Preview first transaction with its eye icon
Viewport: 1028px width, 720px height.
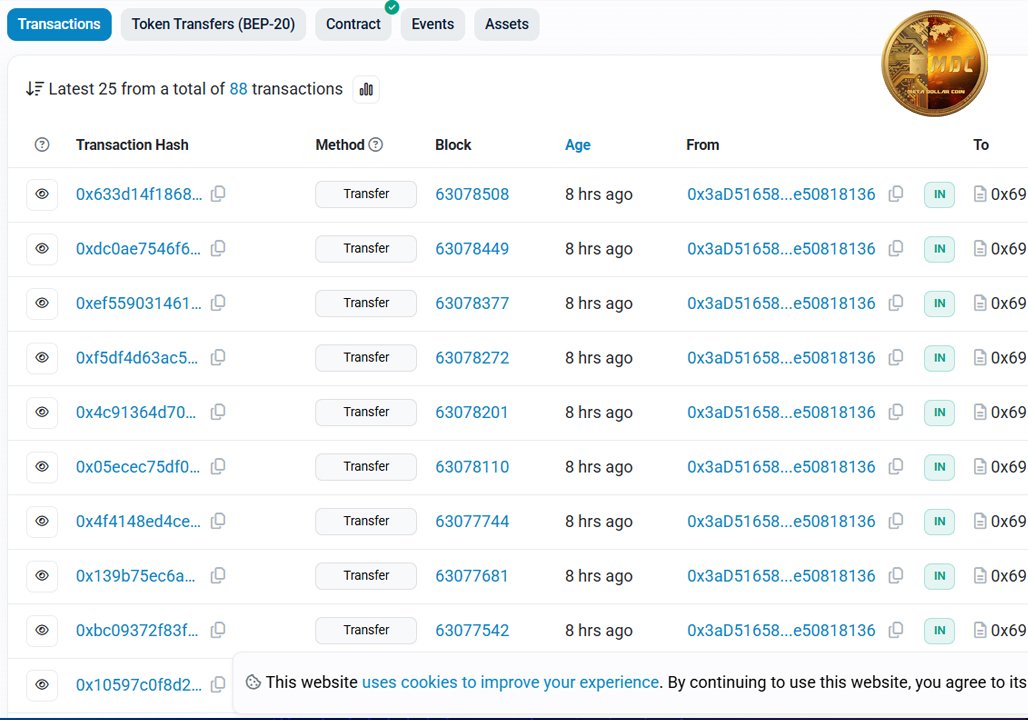pyautogui.click(x=41, y=194)
